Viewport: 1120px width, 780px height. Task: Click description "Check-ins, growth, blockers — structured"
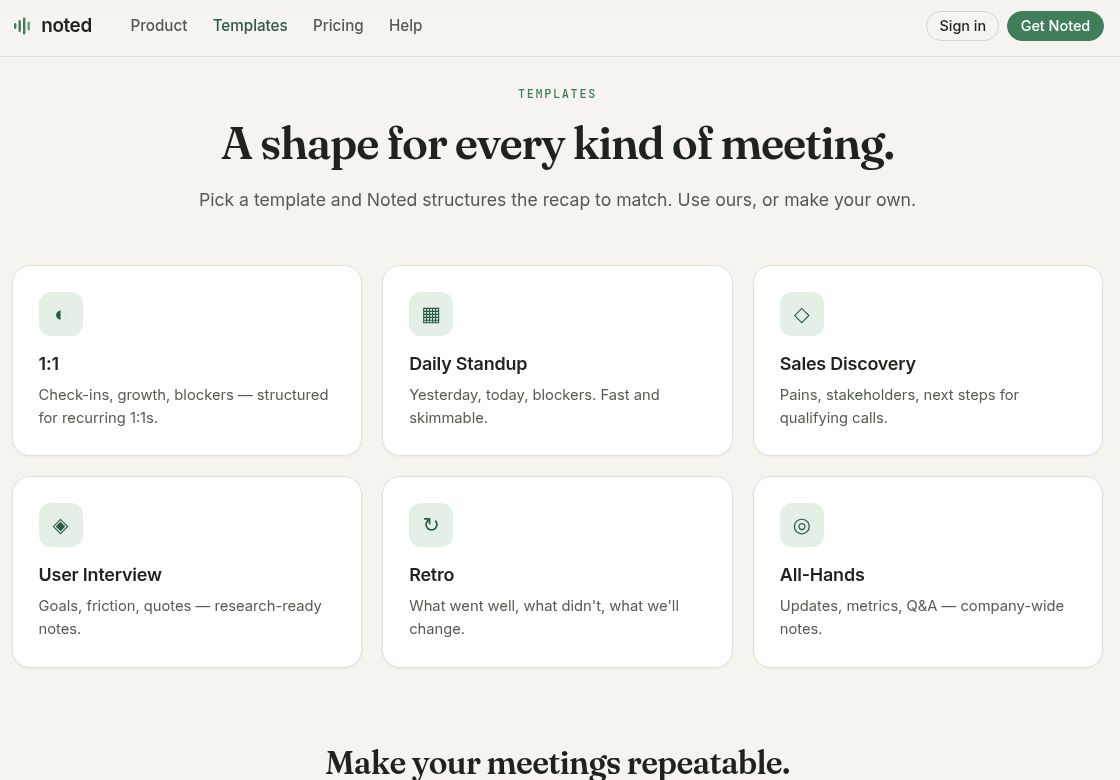point(184,406)
